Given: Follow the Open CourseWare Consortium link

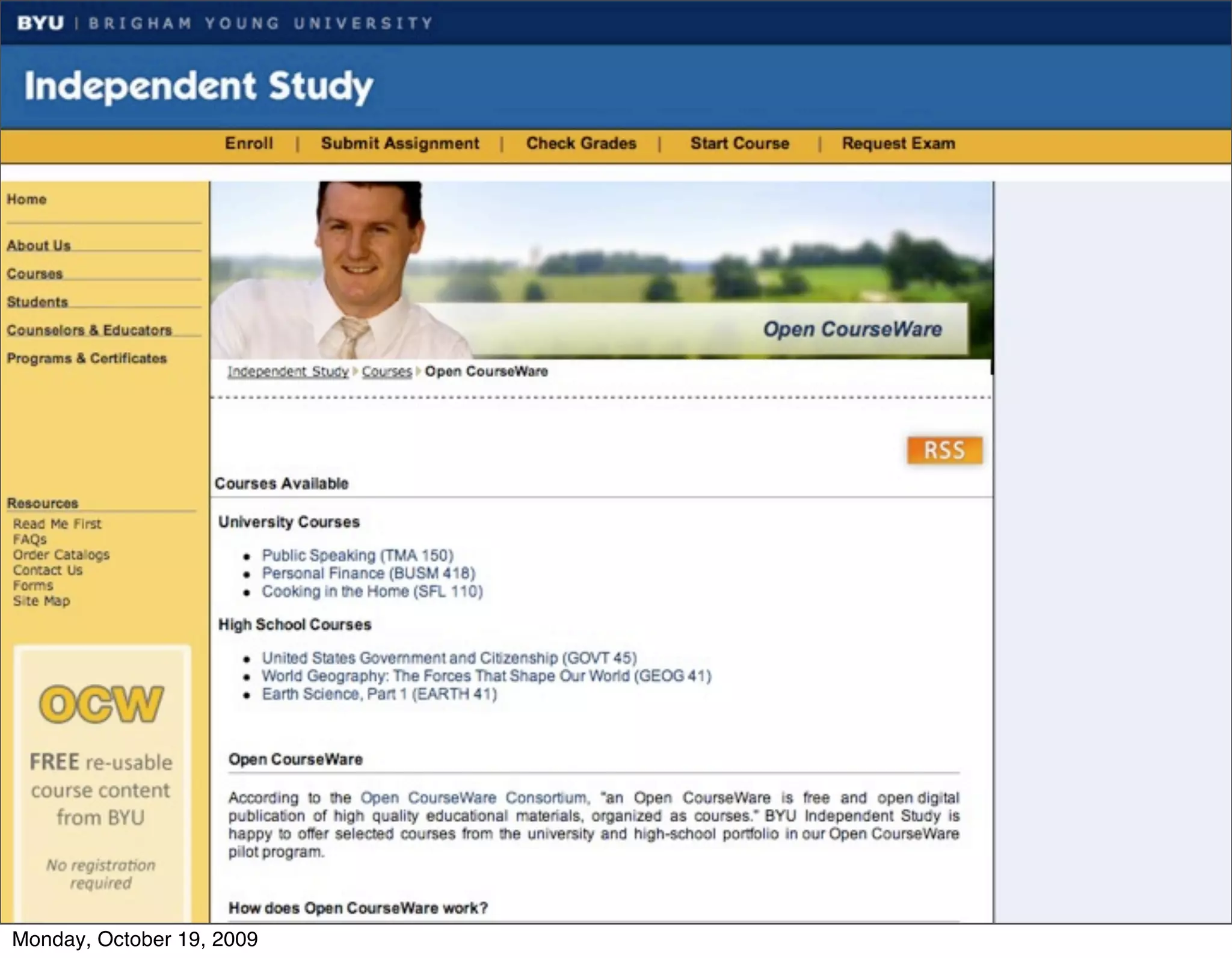Looking at the screenshot, I should [473, 797].
